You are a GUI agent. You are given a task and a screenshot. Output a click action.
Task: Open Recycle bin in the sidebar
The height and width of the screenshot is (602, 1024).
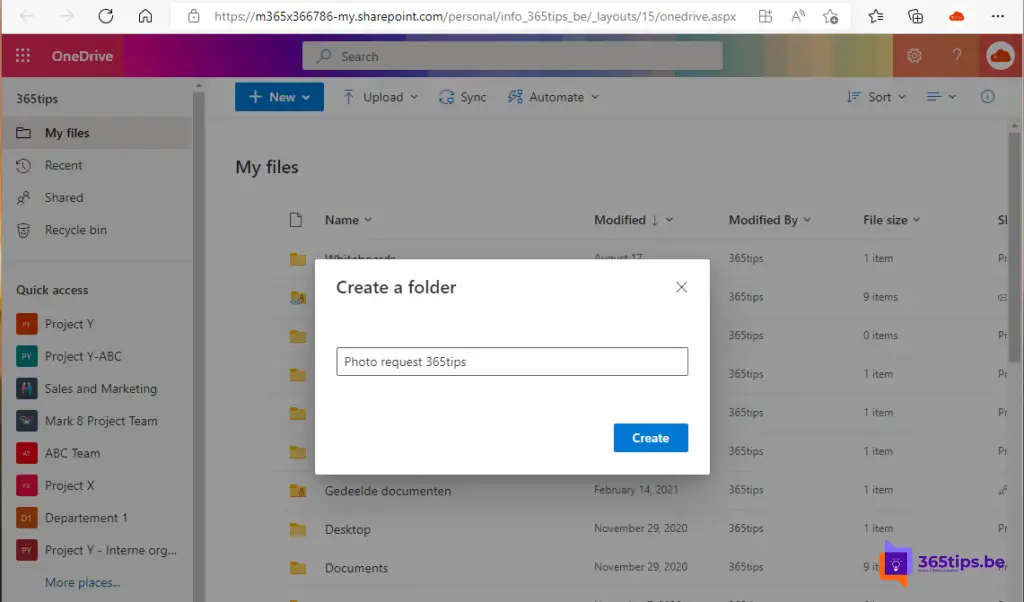tap(75, 230)
